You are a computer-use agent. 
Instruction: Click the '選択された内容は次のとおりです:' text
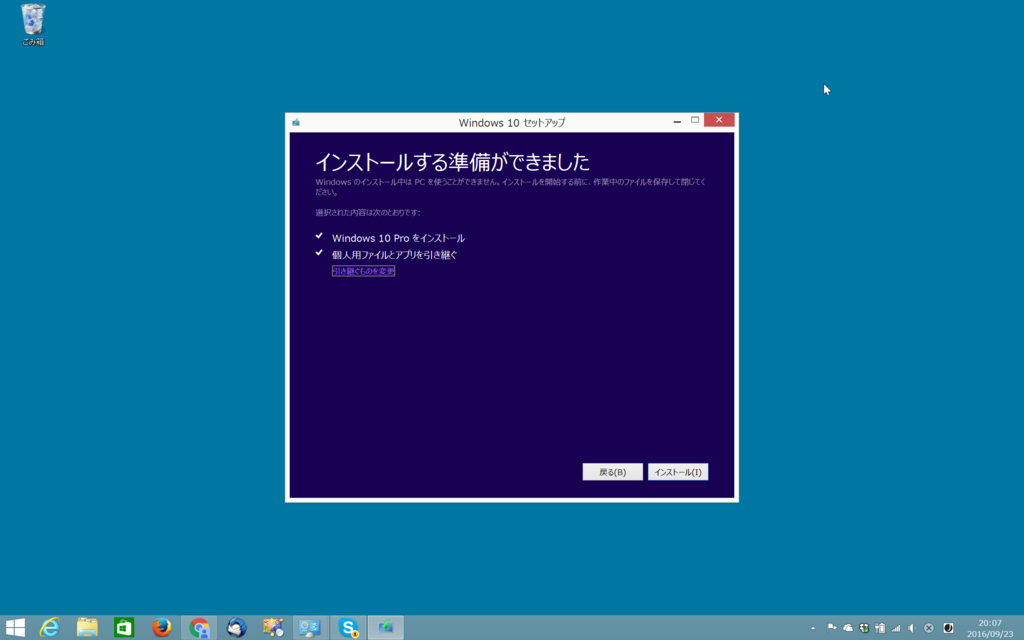[368, 213]
